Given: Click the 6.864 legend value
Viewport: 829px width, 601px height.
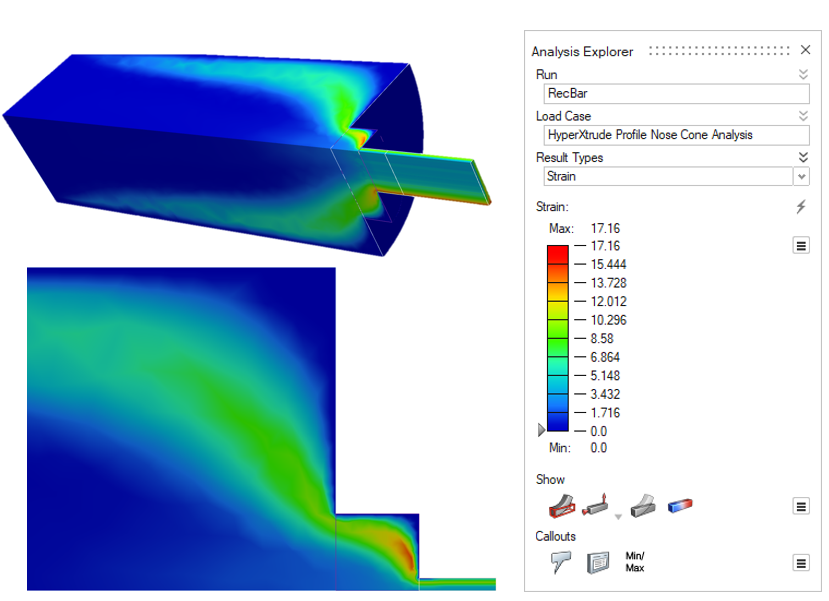Looking at the screenshot, I should [x=605, y=357].
